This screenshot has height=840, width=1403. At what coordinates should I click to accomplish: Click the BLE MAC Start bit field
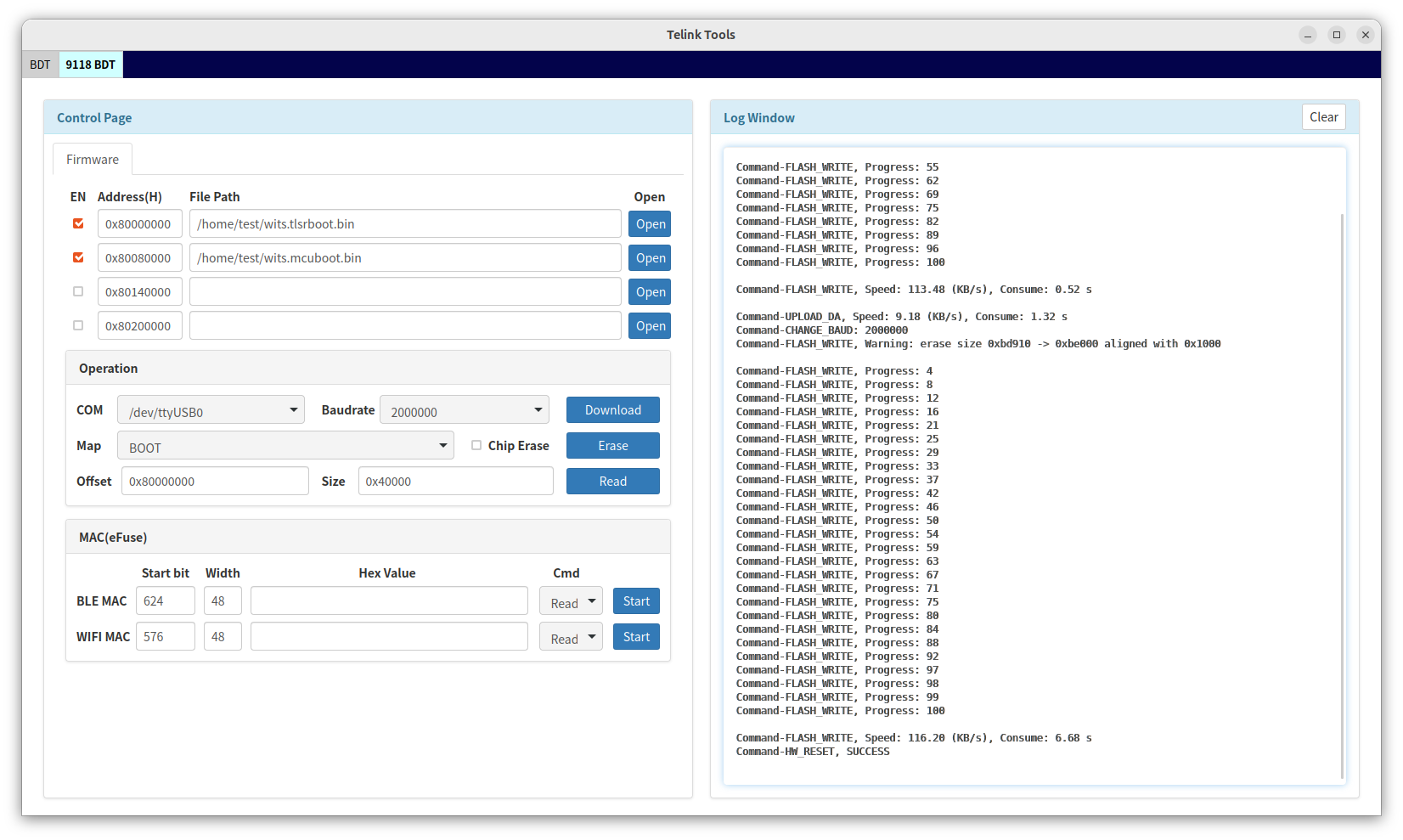166,601
